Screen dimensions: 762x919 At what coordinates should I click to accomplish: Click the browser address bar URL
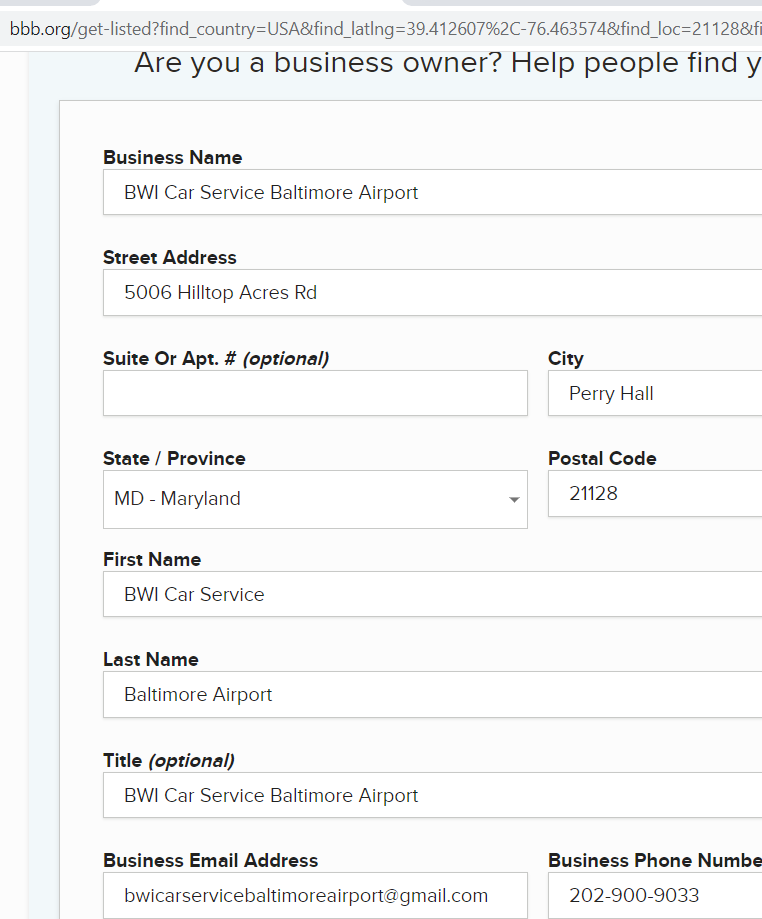[x=385, y=28]
